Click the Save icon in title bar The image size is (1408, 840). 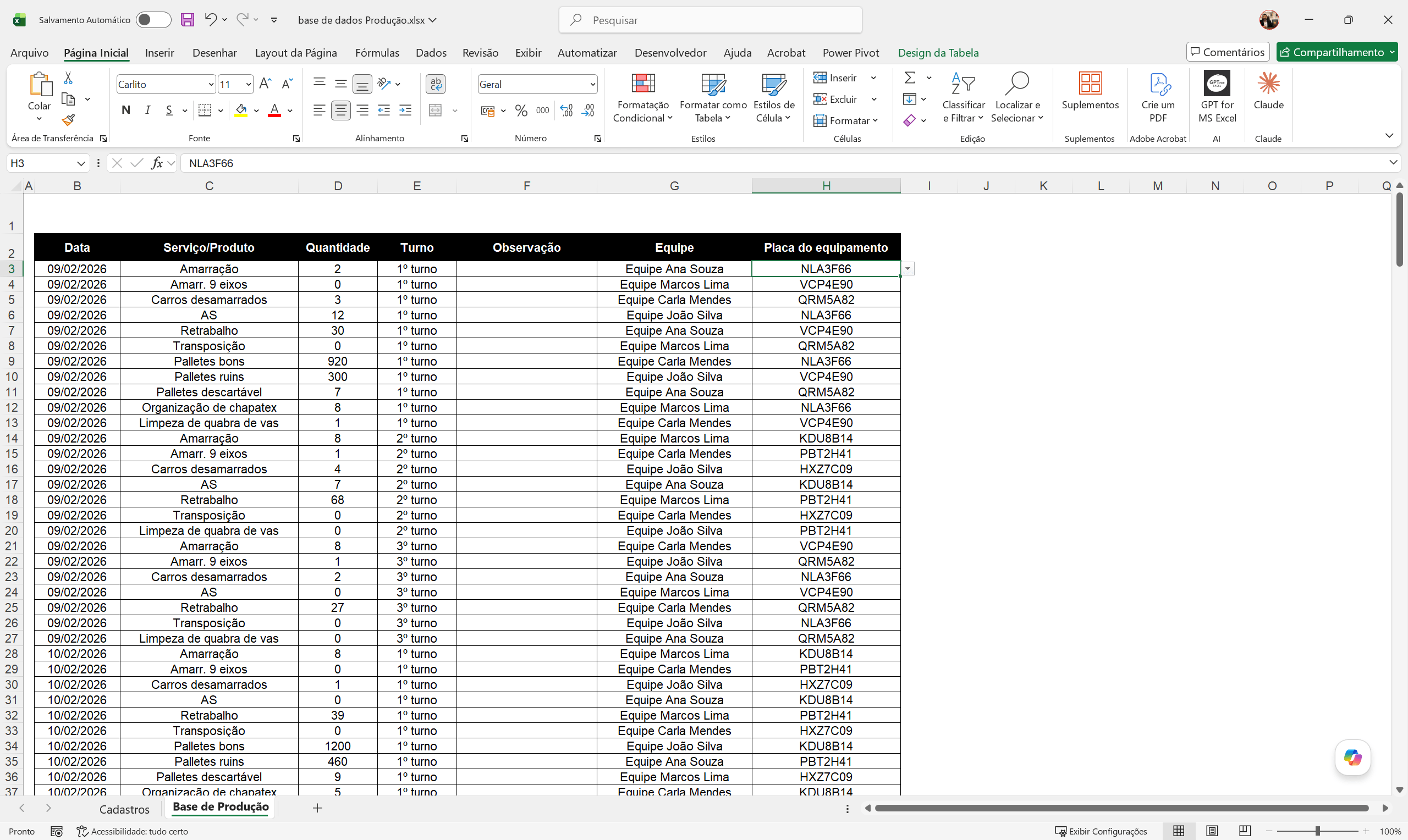(x=187, y=20)
